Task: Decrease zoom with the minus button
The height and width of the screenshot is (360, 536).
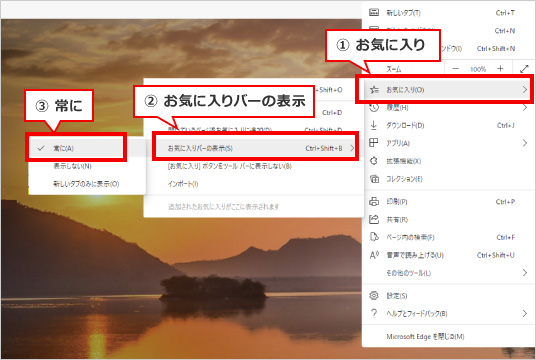Action: point(456,69)
